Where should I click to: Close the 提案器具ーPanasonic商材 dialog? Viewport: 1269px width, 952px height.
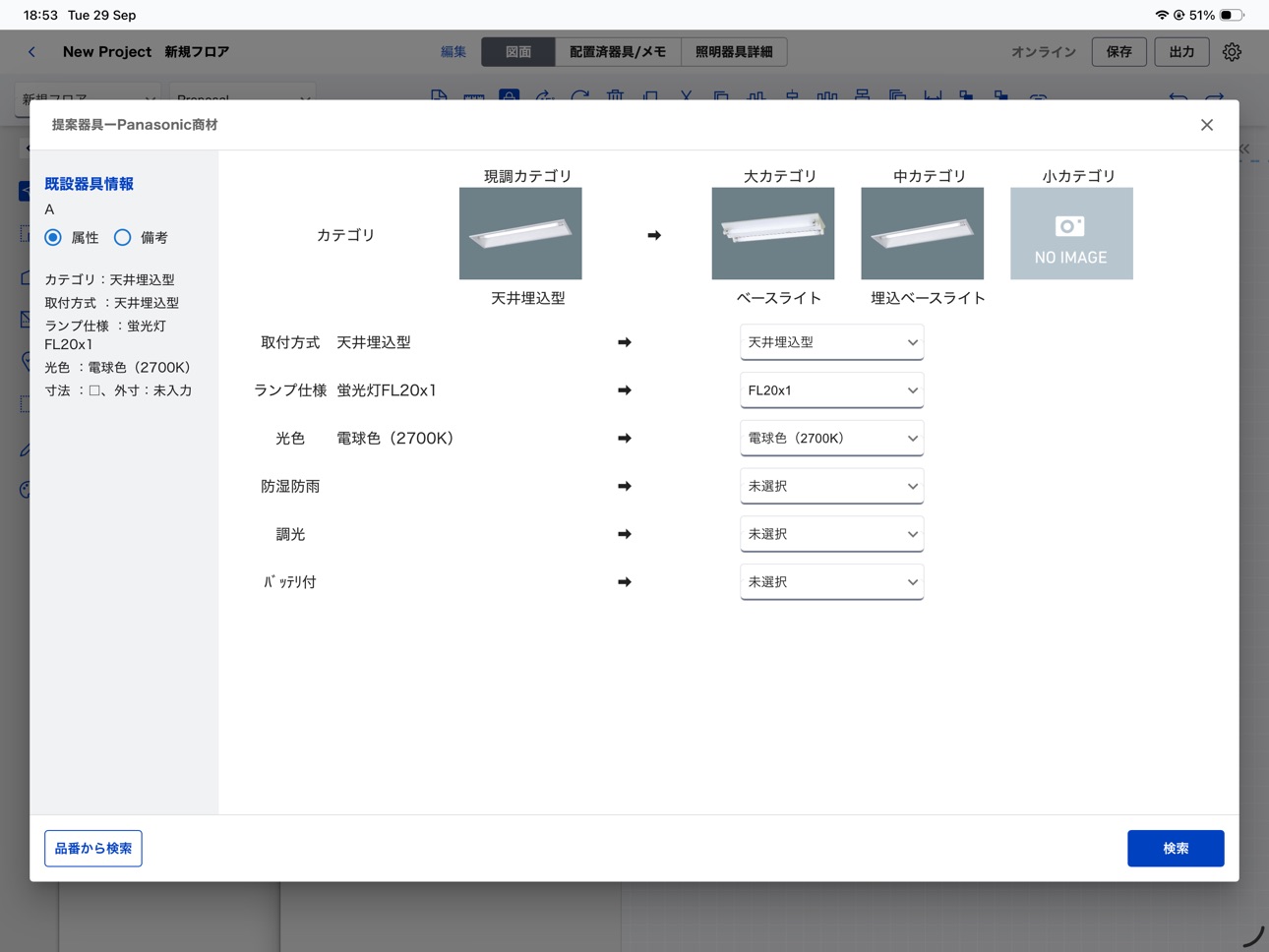click(1207, 125)
